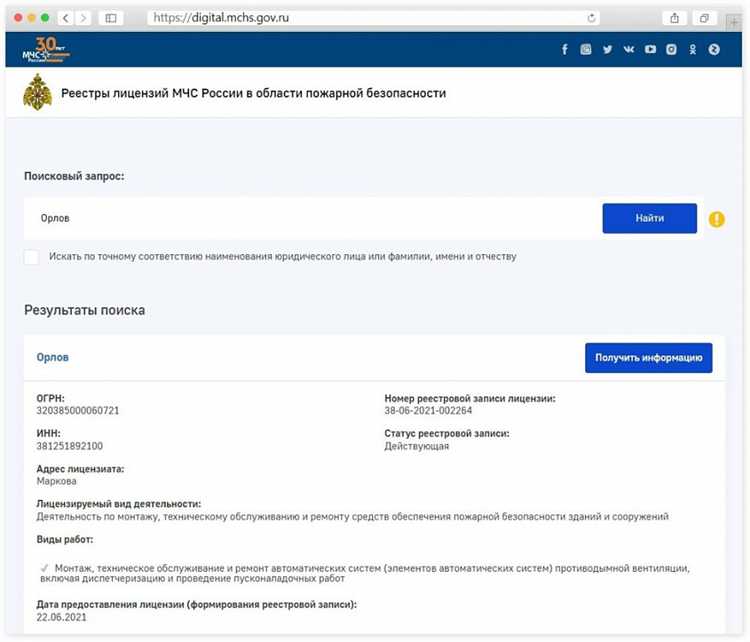Open the Odnoklassniki social icon
The image size is (750, 642).
coord(693,49)
